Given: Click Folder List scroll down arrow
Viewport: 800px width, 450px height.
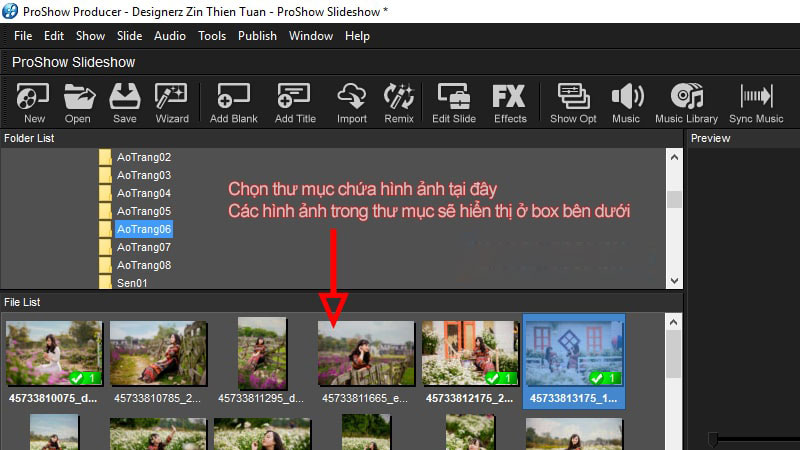Looking at the screenshot, I should [x=674, y=281].
